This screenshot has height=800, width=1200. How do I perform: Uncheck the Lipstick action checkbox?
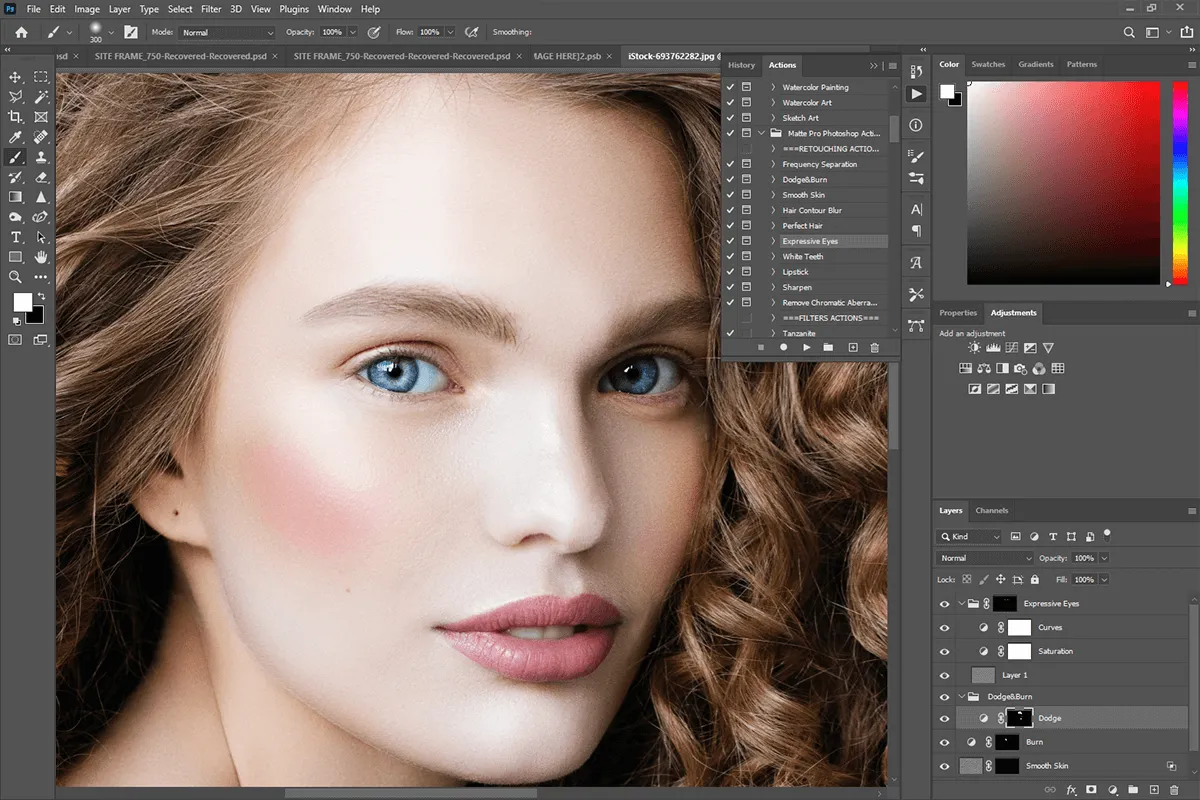point(729,271)
